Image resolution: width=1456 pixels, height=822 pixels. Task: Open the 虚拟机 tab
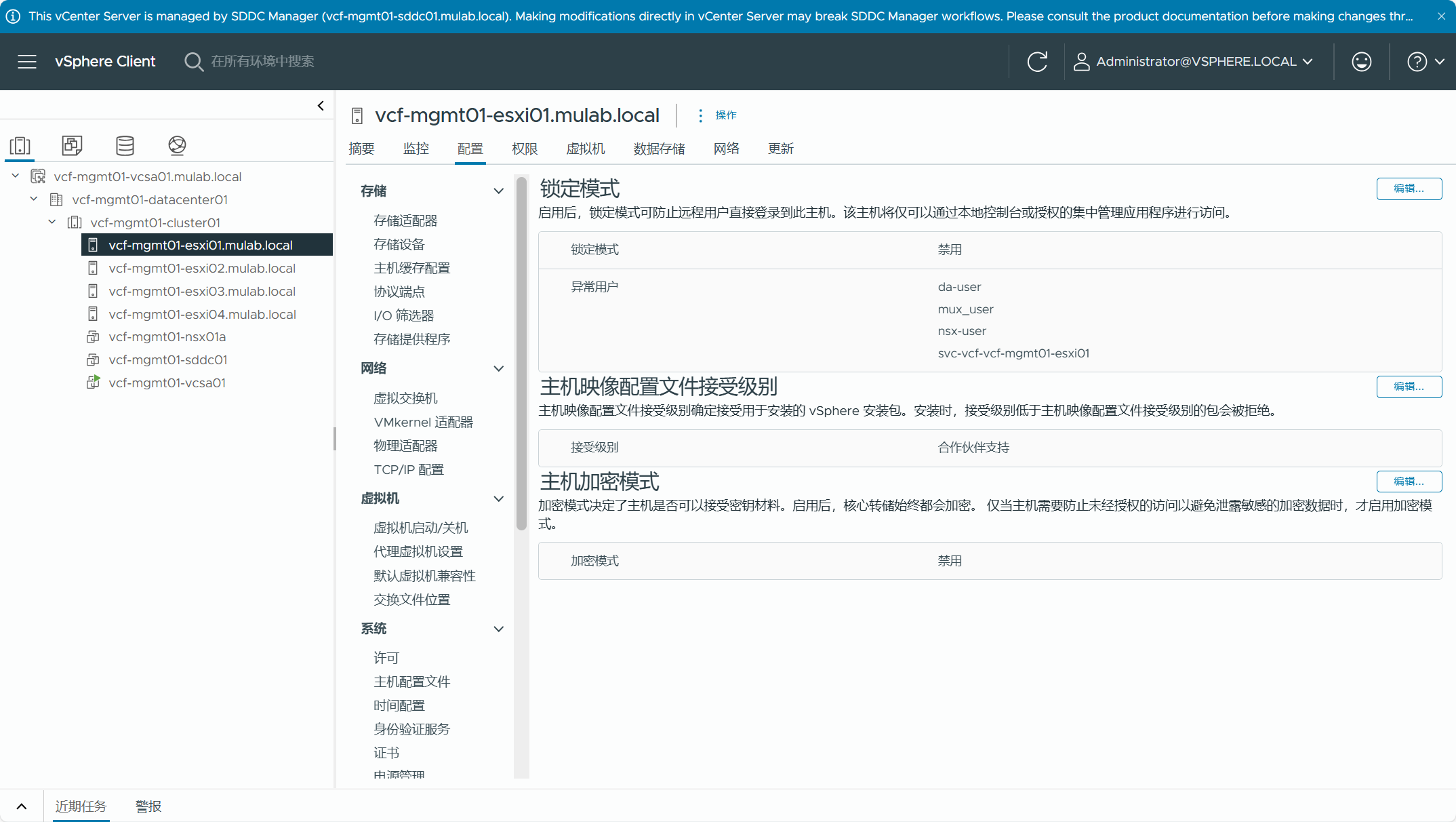click(586, 149)
